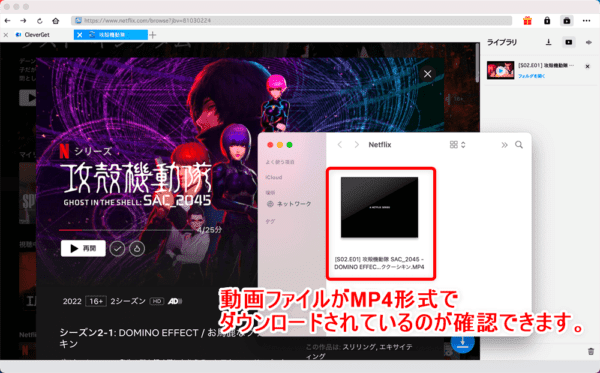Toggle the My List checkmark button

click(117, 249)
